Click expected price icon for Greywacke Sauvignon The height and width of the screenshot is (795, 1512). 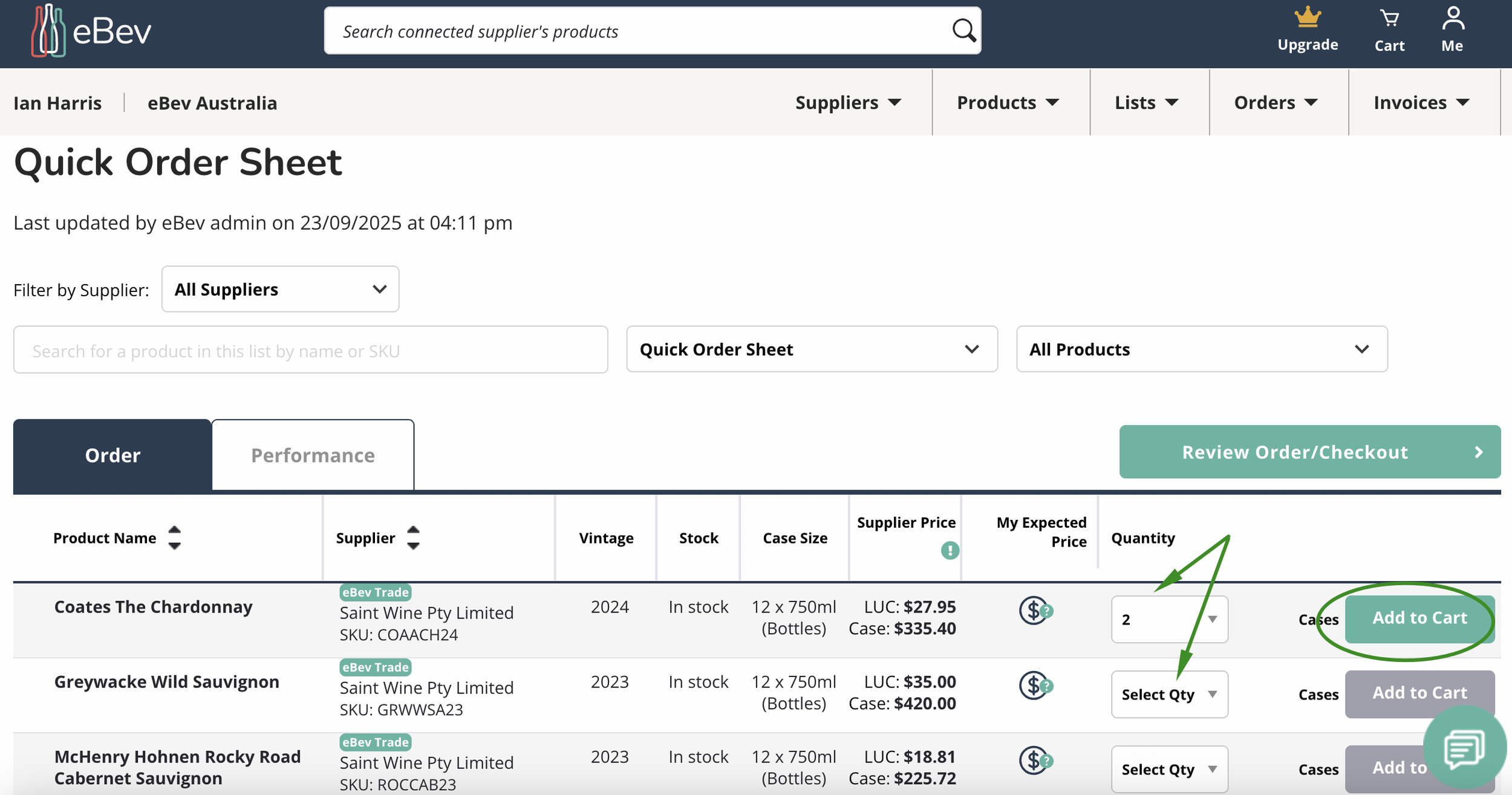tap(1035, 686)
